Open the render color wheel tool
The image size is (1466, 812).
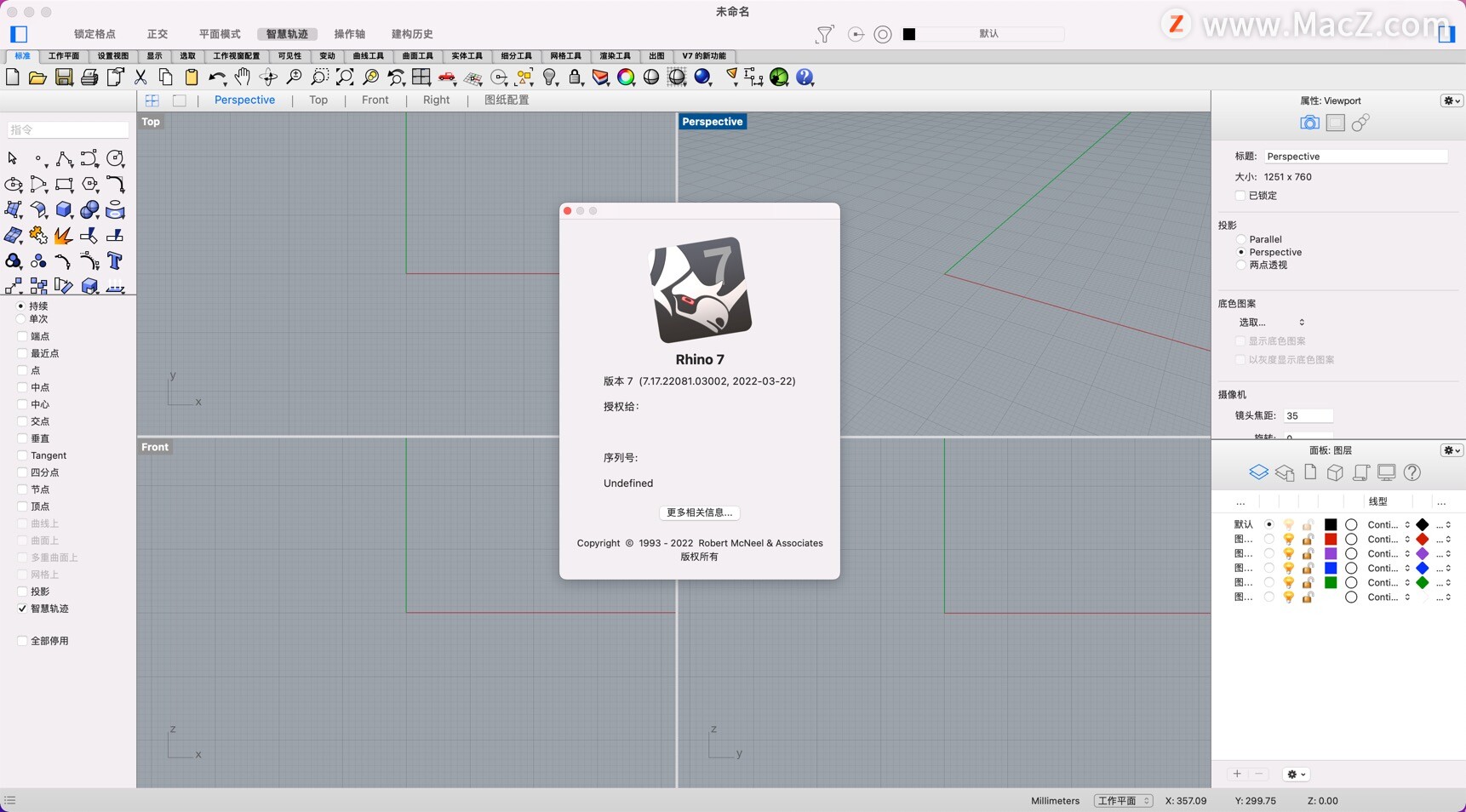point(627,77)
